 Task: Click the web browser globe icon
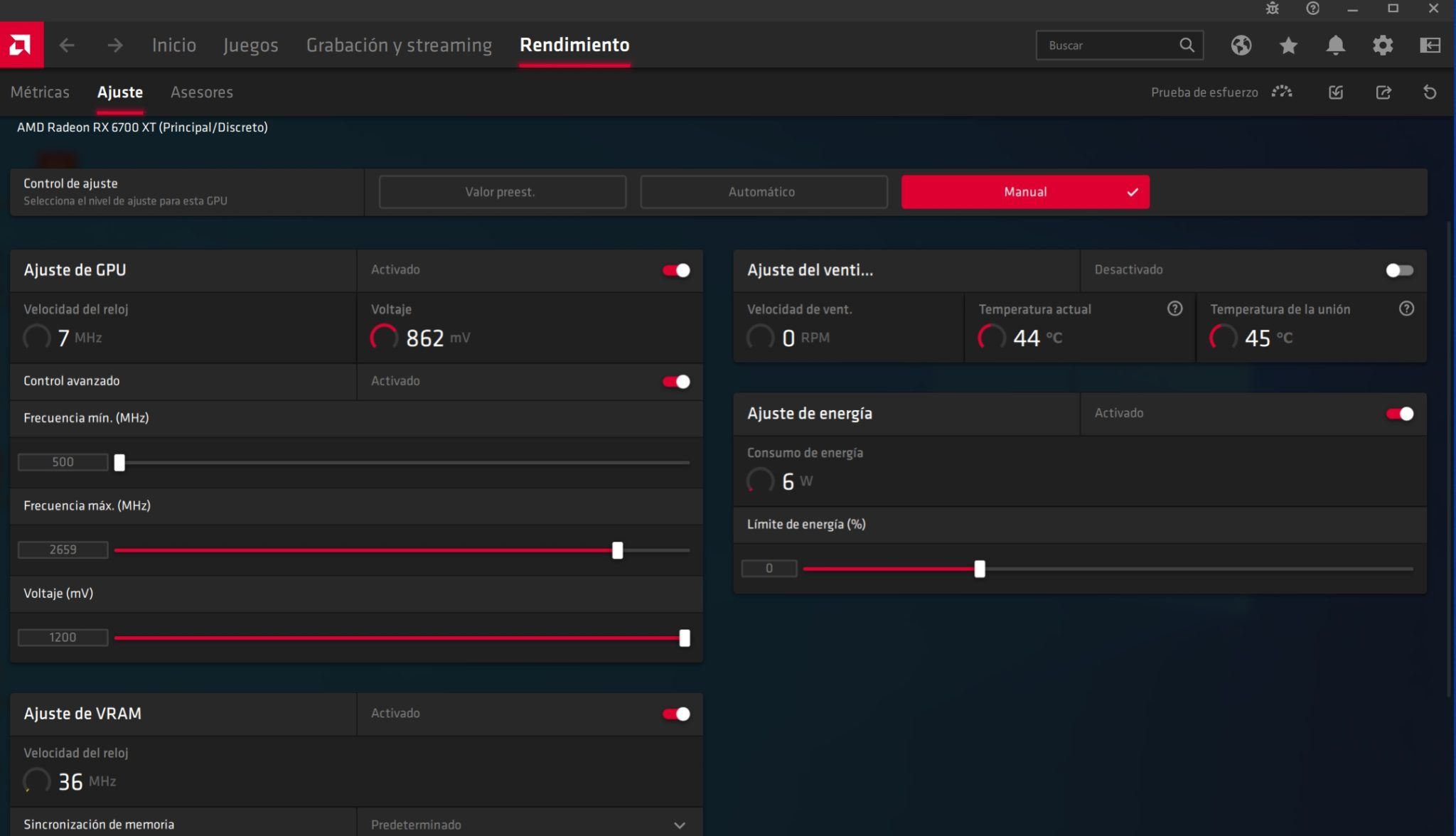[1242, 45]
